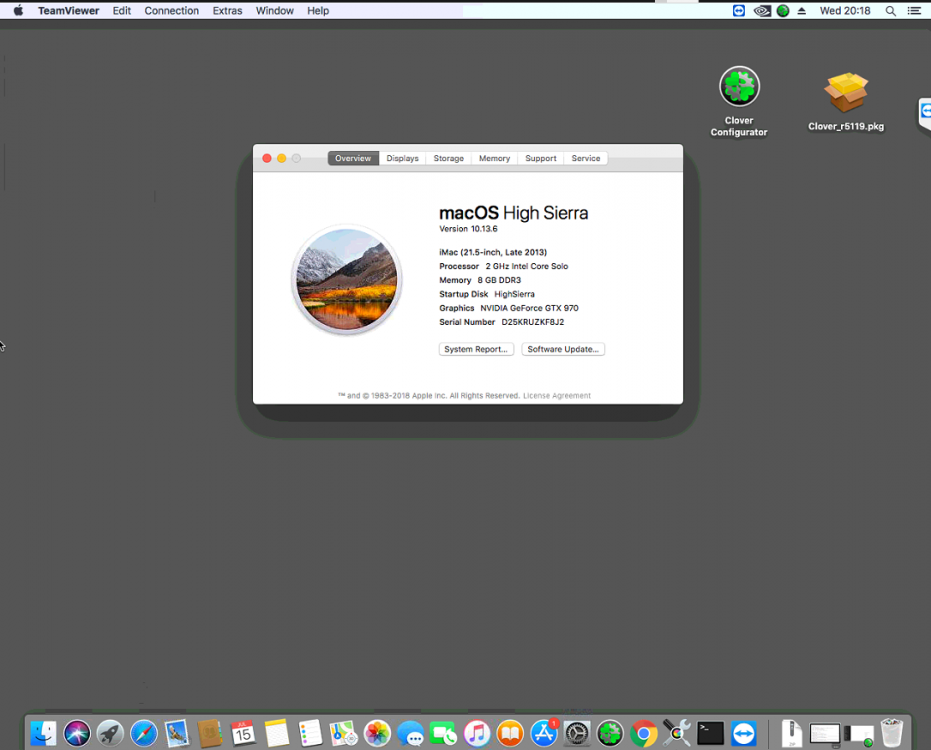Click '2 GHz Intel Core Solo' text
Viewport: 931px width, 750px height.
527,266
